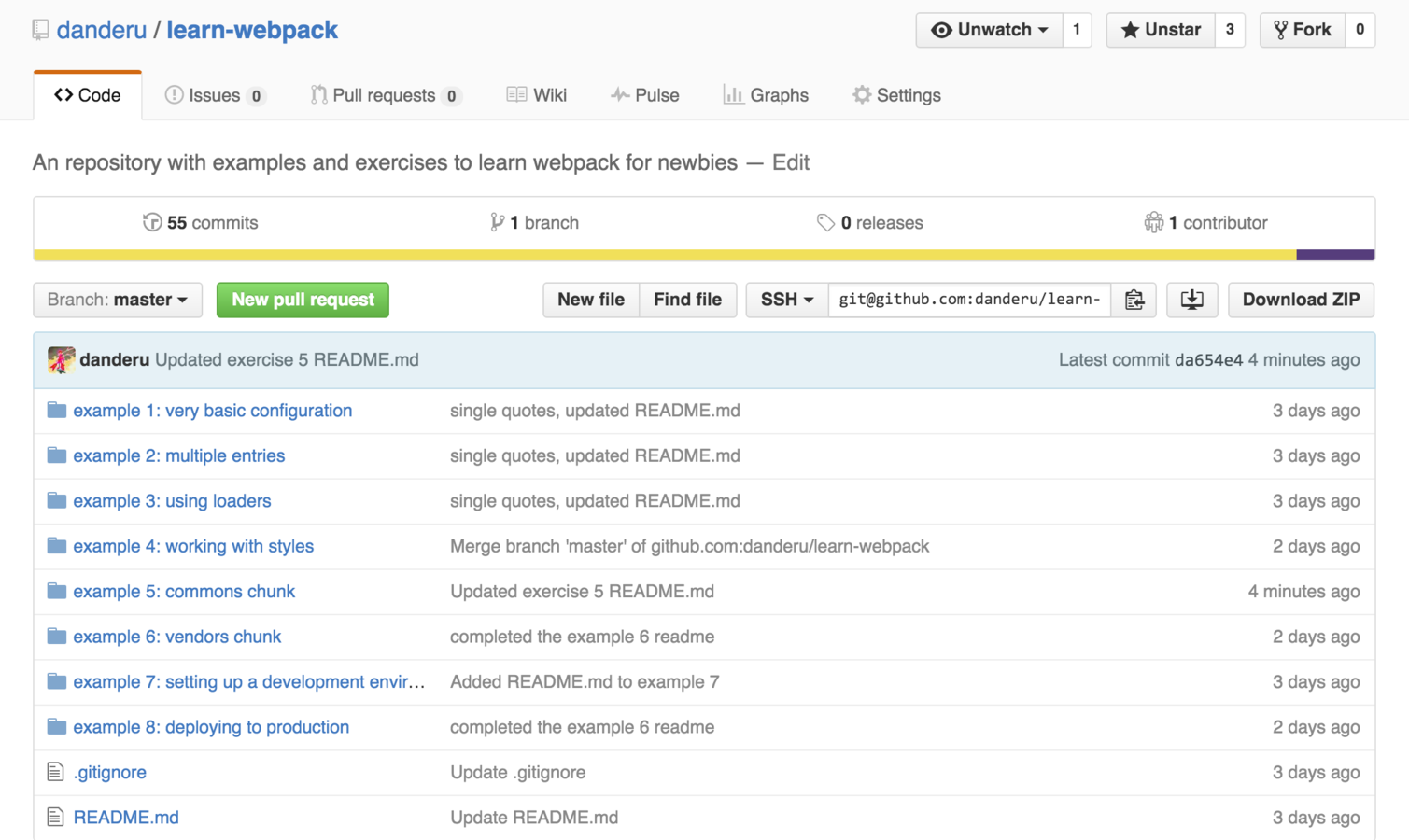
Task: Open the Branch: master dropdown
Action: (x=118, y=300)
